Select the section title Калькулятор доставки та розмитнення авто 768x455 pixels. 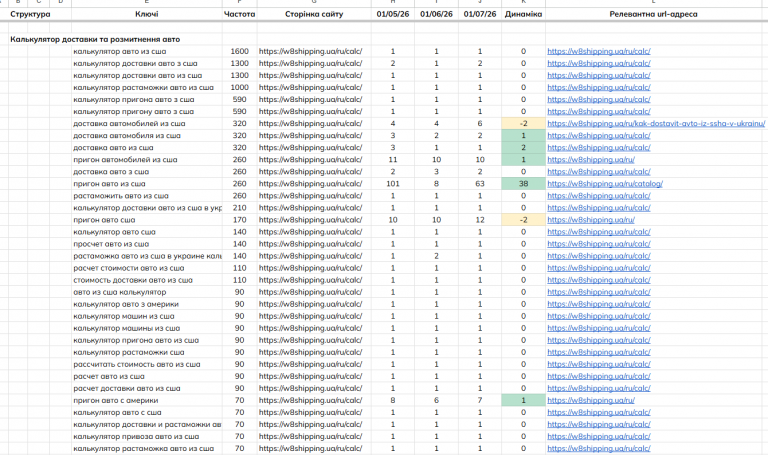(95, 39)
